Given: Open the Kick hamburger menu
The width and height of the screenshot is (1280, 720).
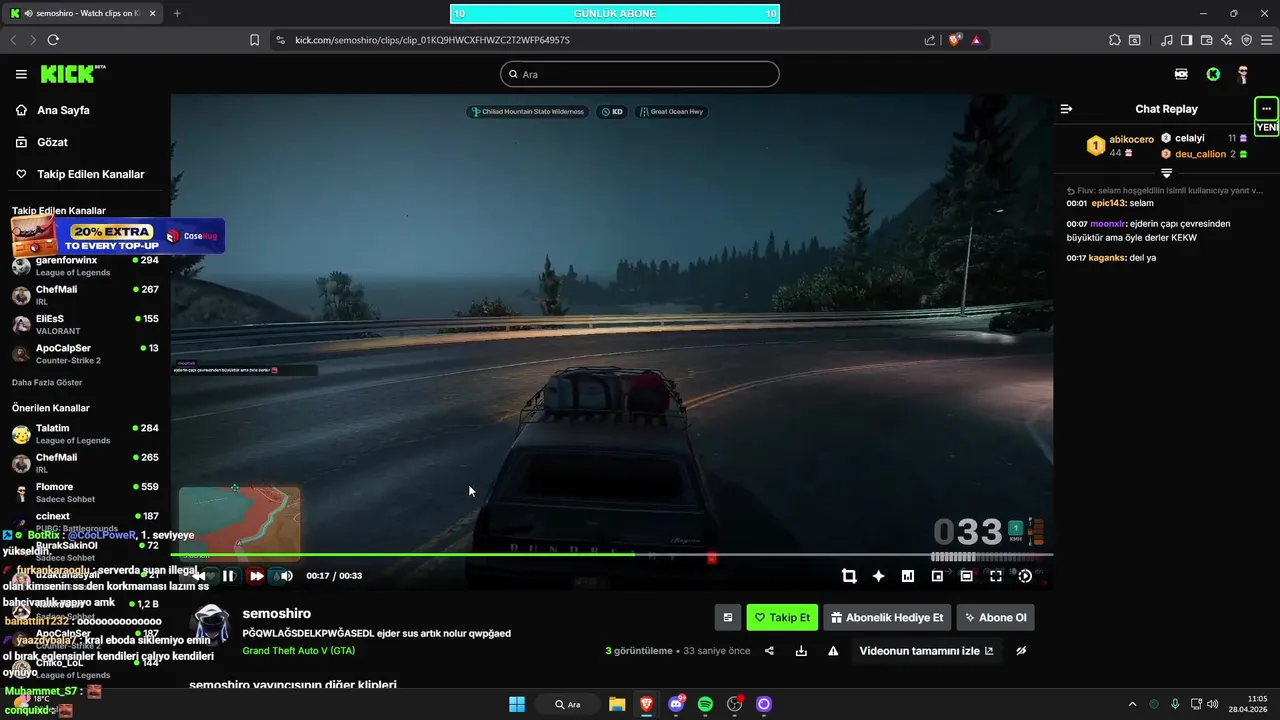Looking at the screenshot, I should point(21,74).
